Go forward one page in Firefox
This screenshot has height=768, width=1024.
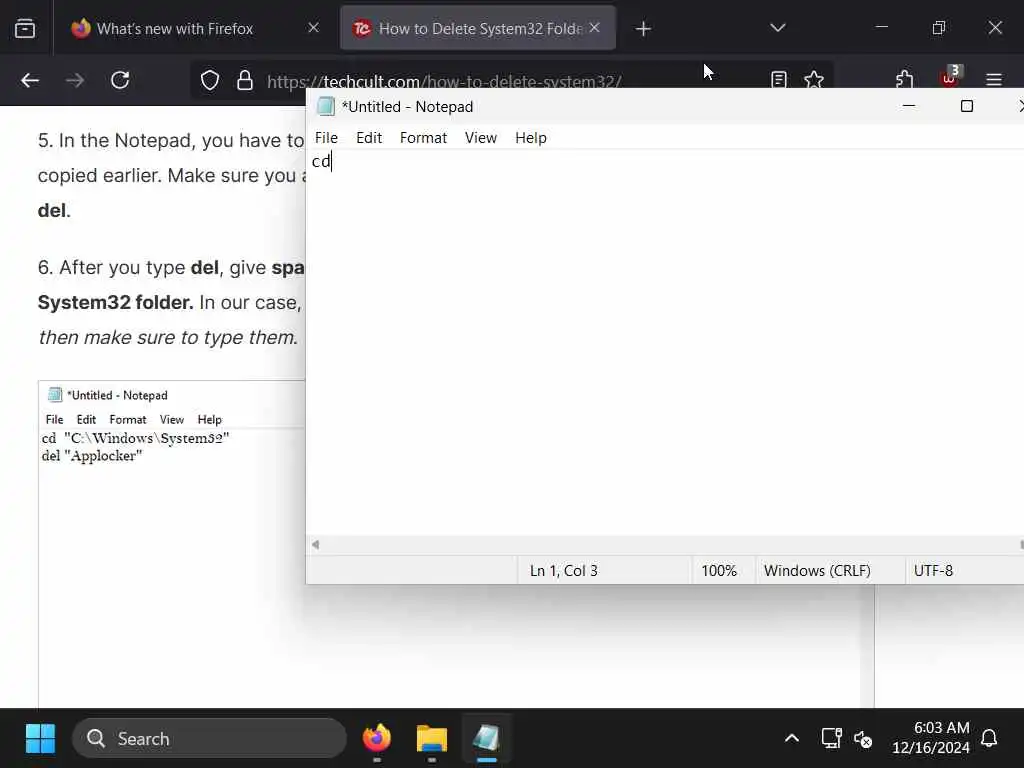74,80
